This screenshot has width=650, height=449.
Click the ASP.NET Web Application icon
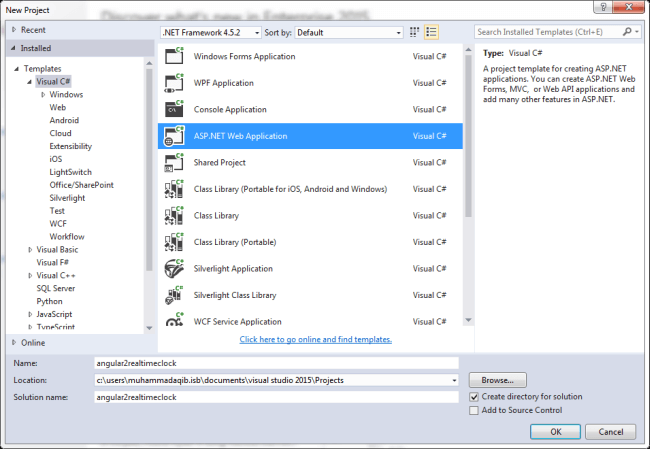[x=174, y=136]
